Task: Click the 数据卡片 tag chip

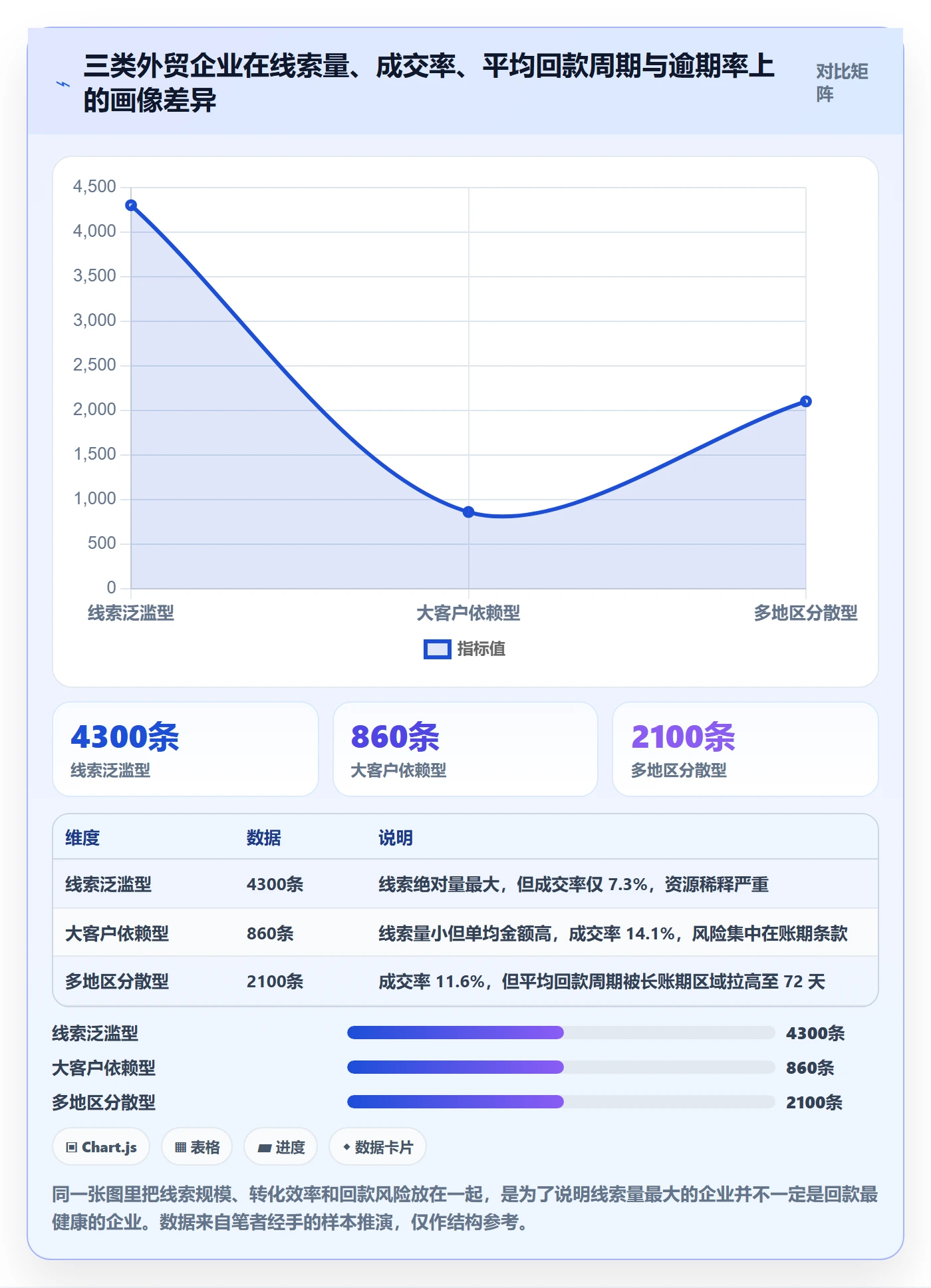Action: click(x=378, y=1147)
